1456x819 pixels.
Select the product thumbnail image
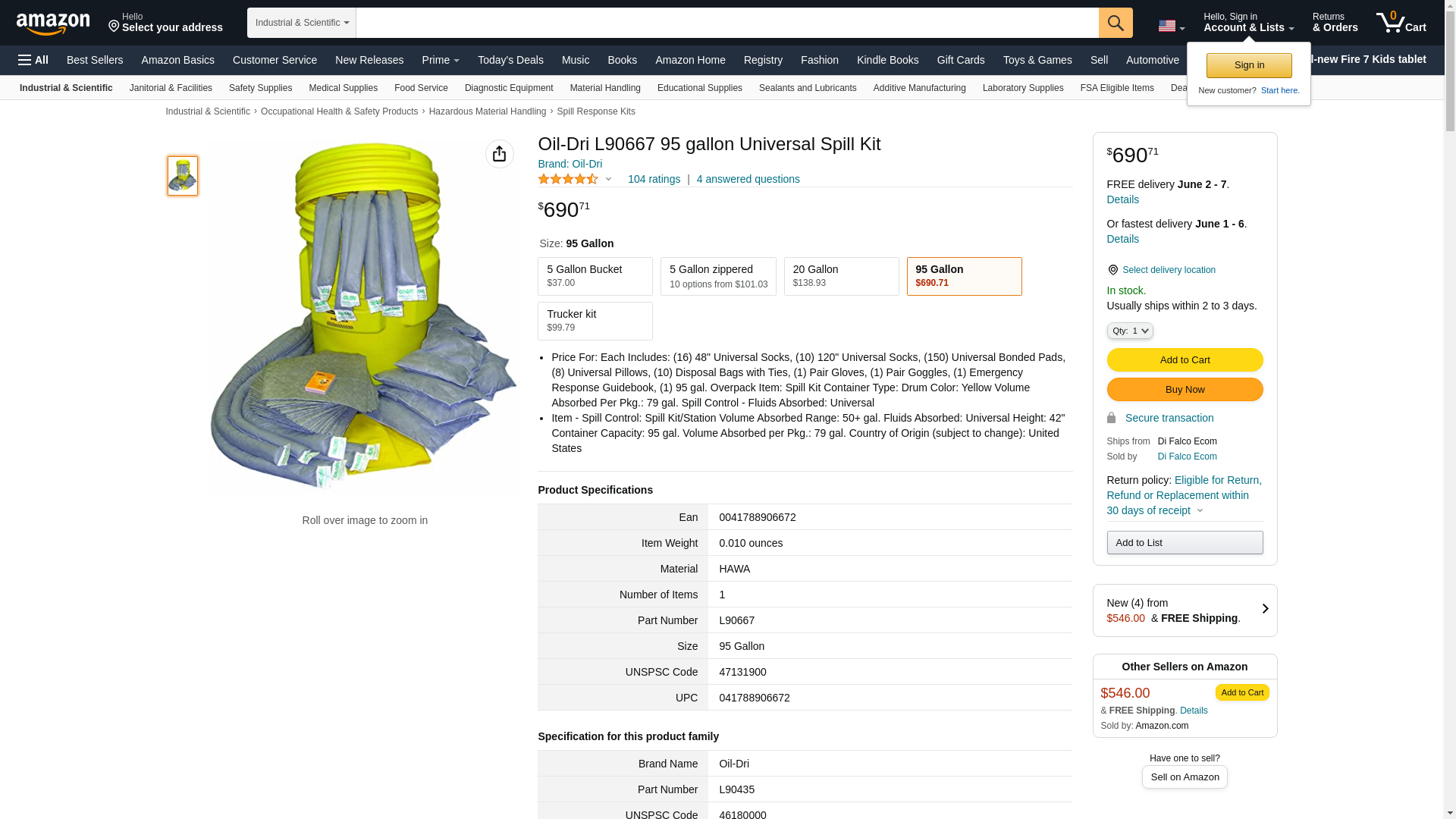[x=183, y=176]
